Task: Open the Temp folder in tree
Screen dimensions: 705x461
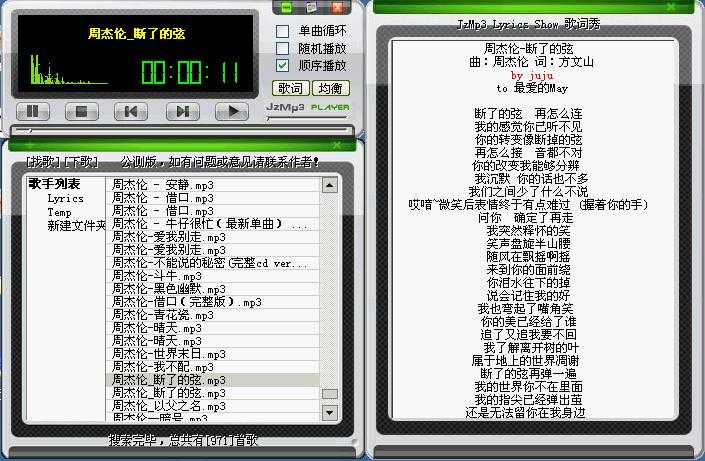Action: (x=59, y=212)
